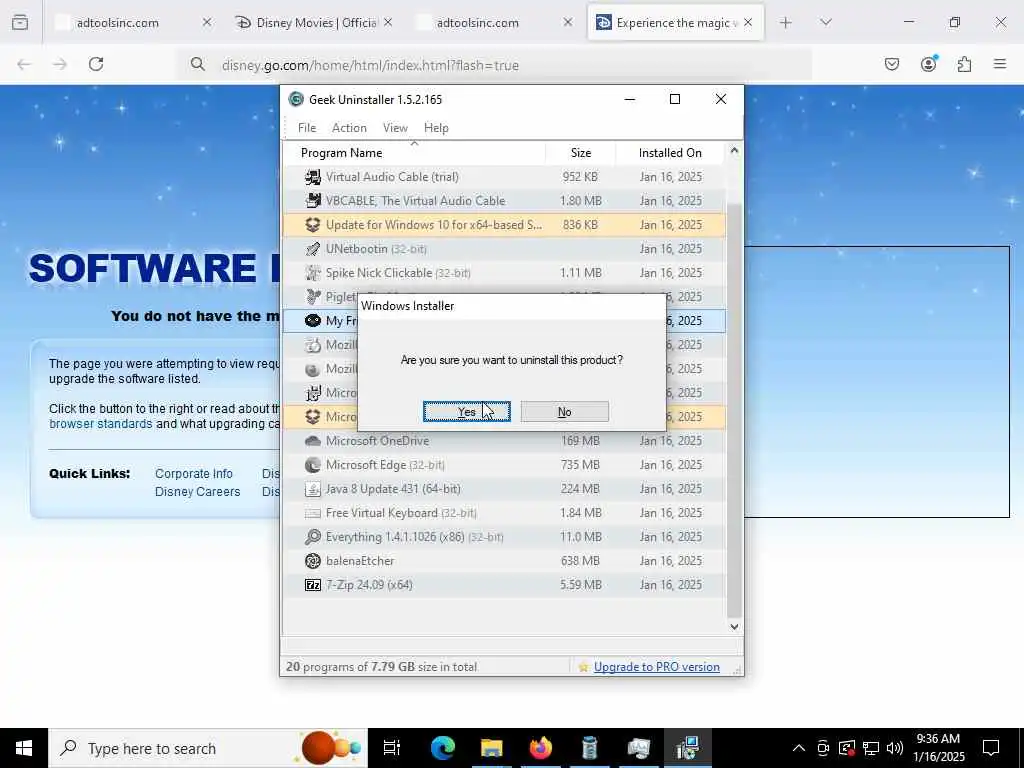Open the Action menu in Geek Uninstaller

349,128
